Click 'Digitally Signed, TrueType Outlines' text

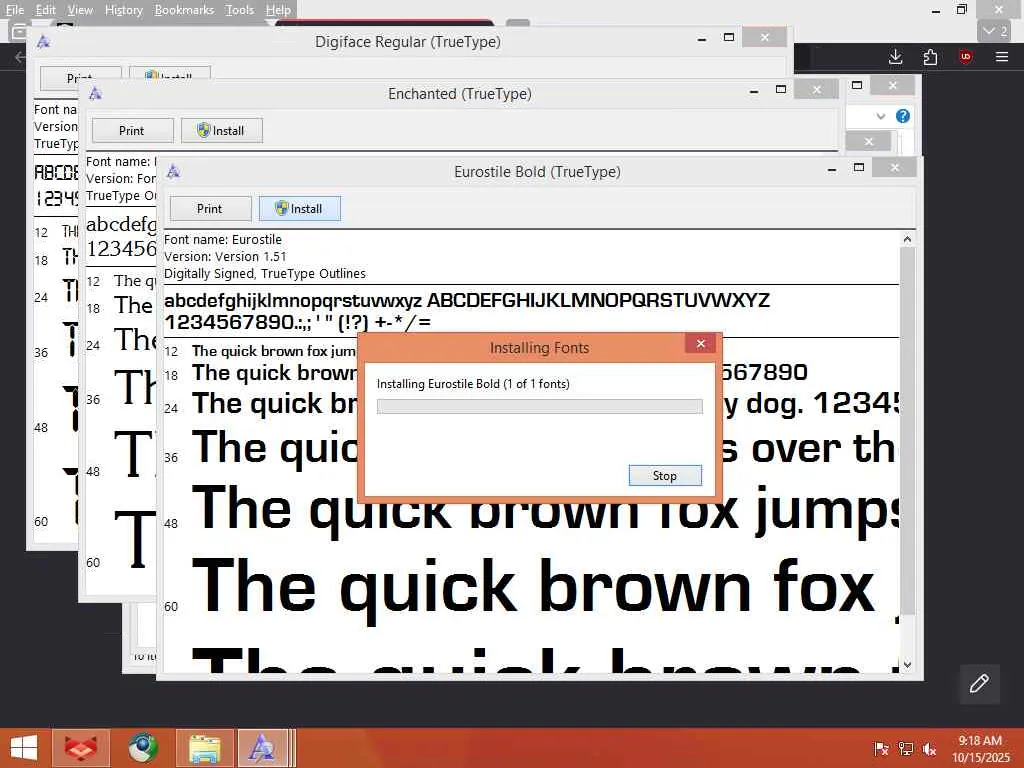264,274
